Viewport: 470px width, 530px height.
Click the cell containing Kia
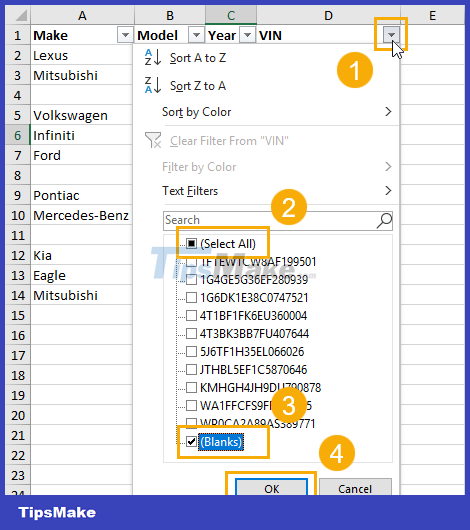tap(81, 255)
